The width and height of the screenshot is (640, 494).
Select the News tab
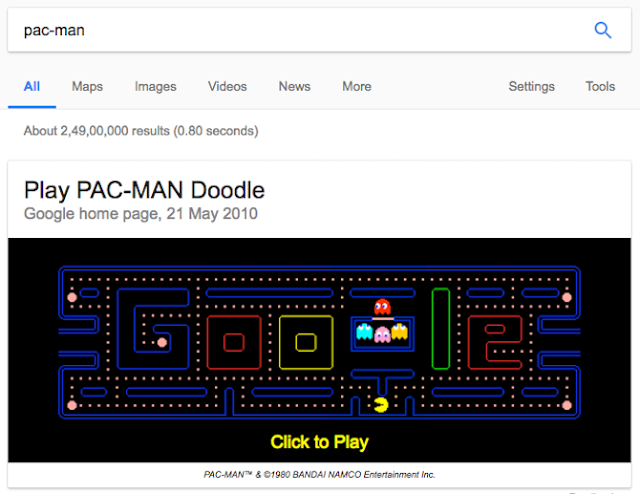295,87
